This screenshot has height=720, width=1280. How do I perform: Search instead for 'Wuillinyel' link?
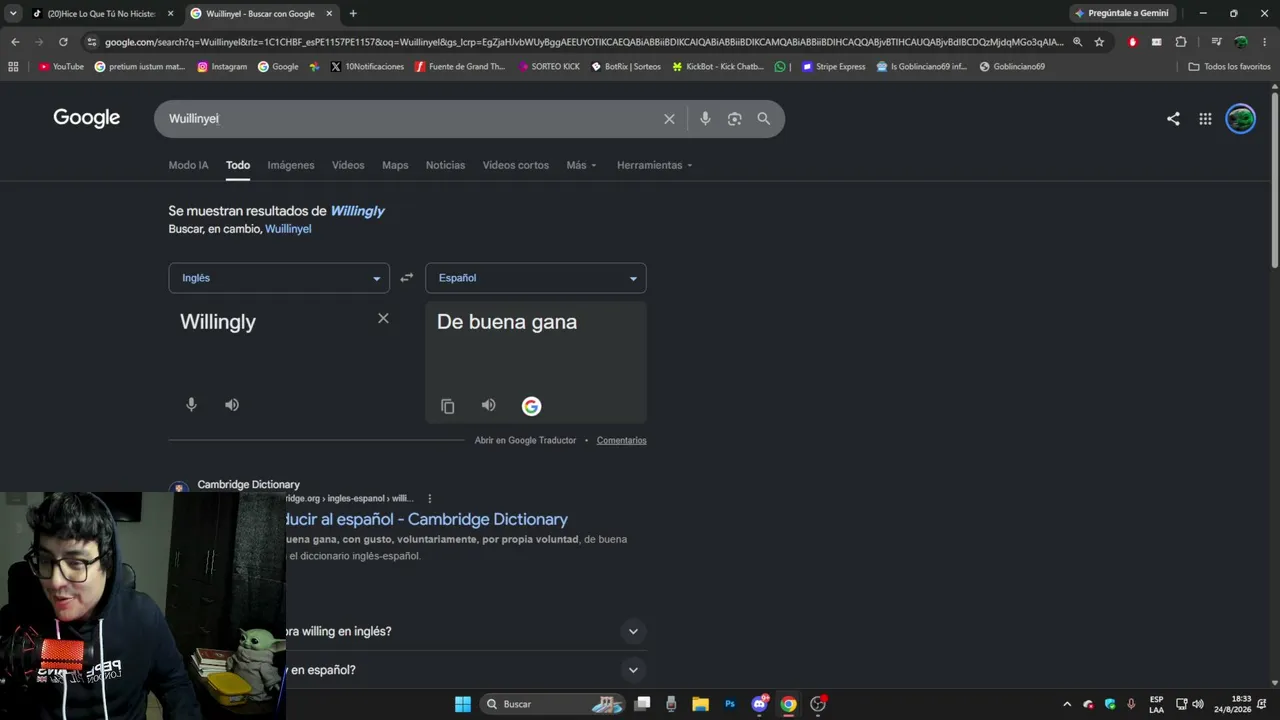tap(288, 229)
